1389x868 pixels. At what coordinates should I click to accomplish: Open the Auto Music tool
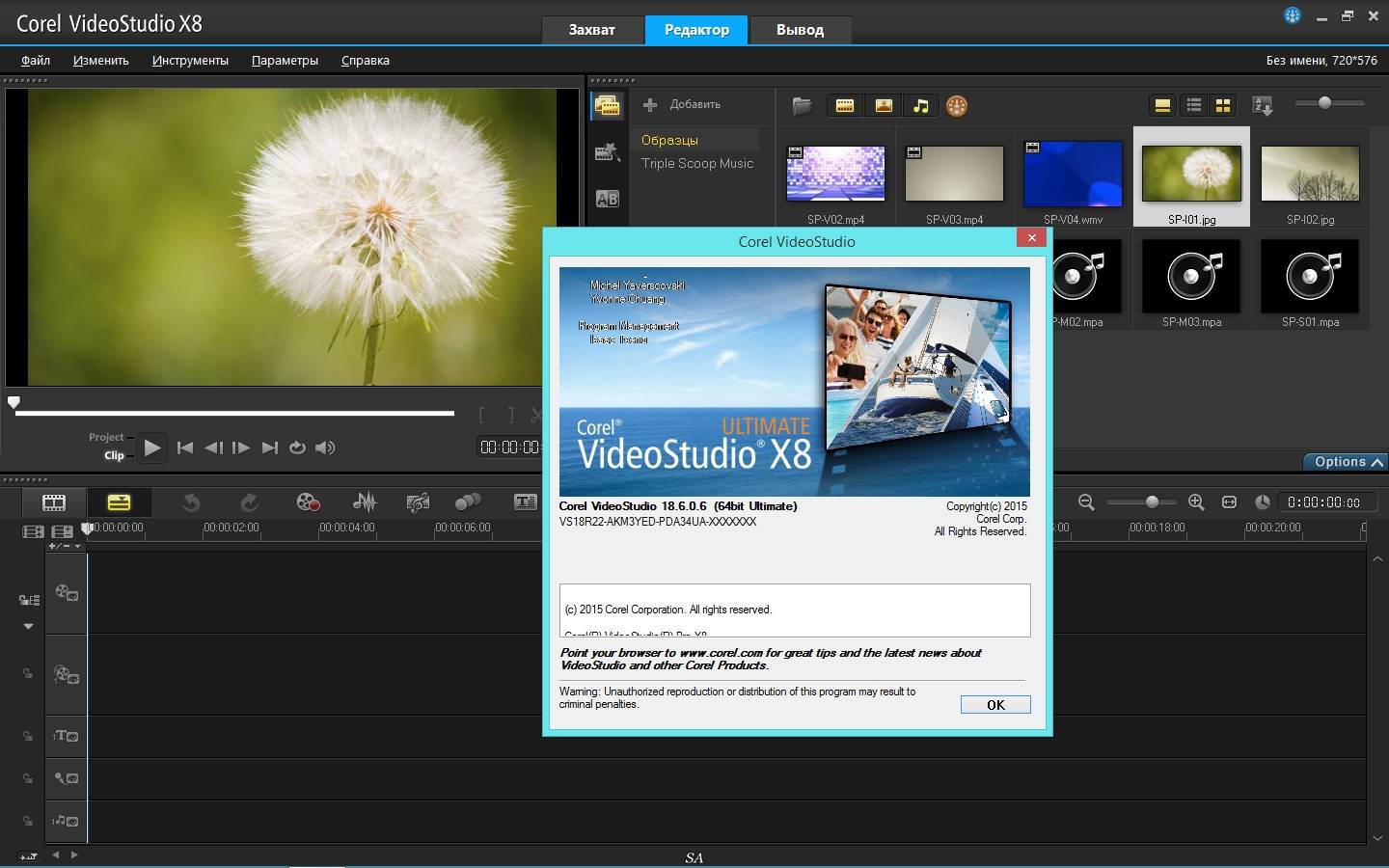[x=418, y=502]
